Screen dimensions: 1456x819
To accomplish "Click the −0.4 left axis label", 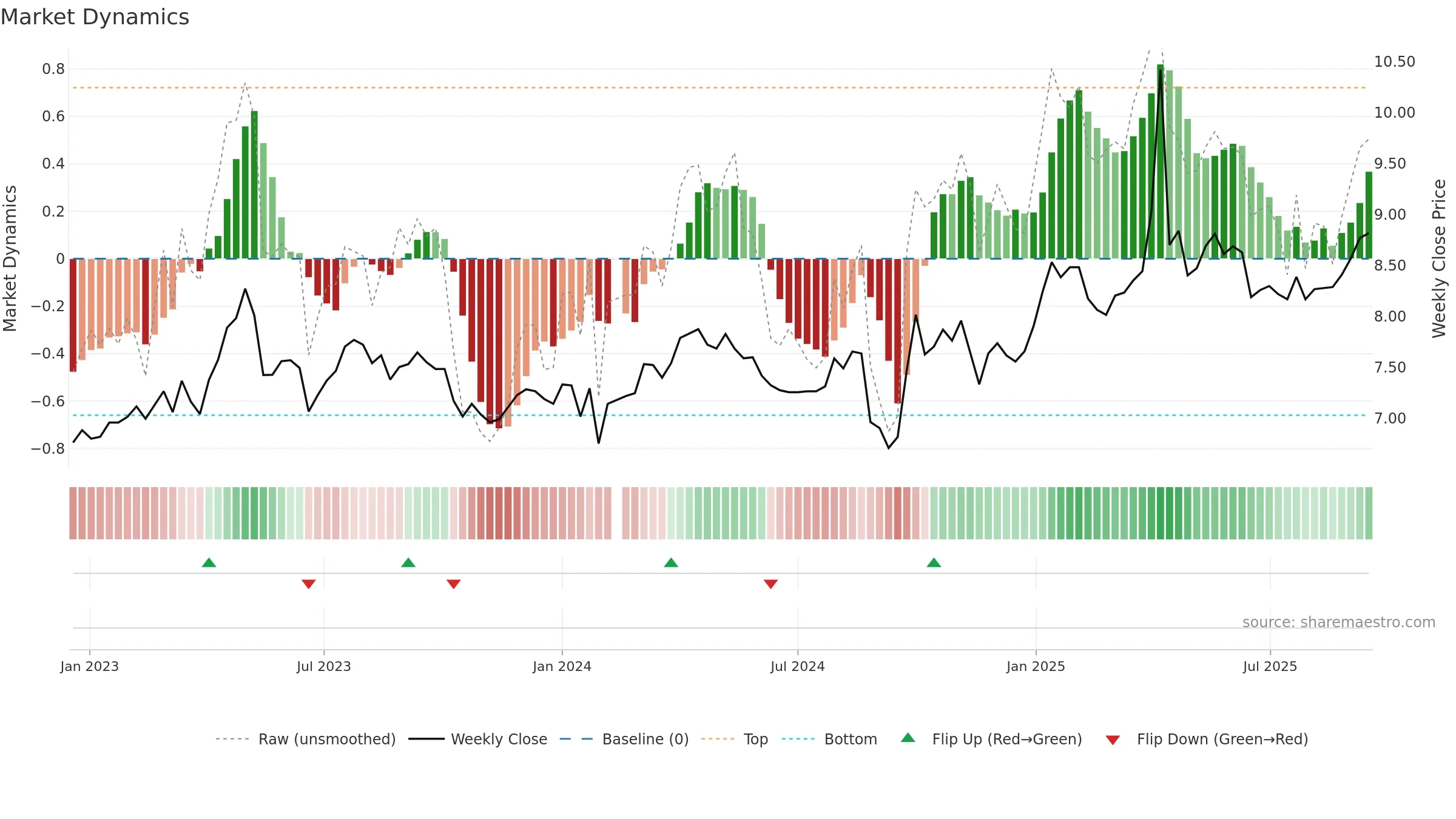I will coord(48,354).
